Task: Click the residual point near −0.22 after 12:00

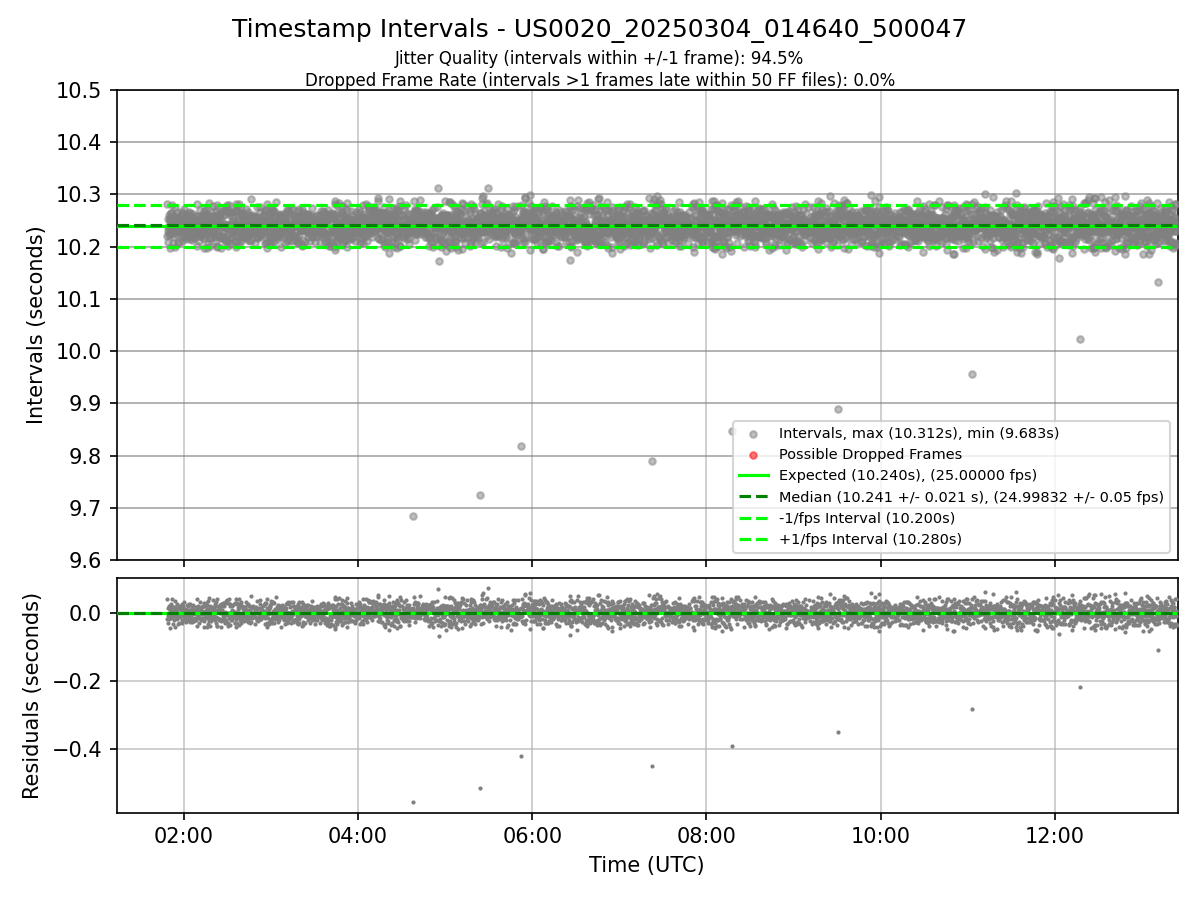Action: (1080, 687)
